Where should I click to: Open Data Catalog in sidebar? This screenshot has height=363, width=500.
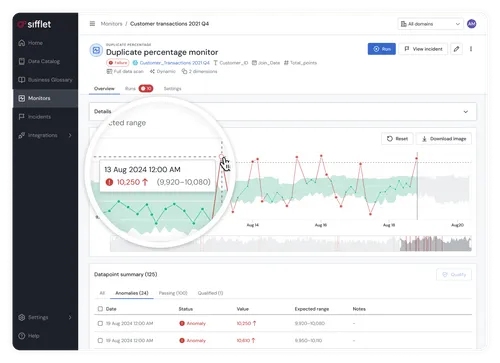[44, 61]
